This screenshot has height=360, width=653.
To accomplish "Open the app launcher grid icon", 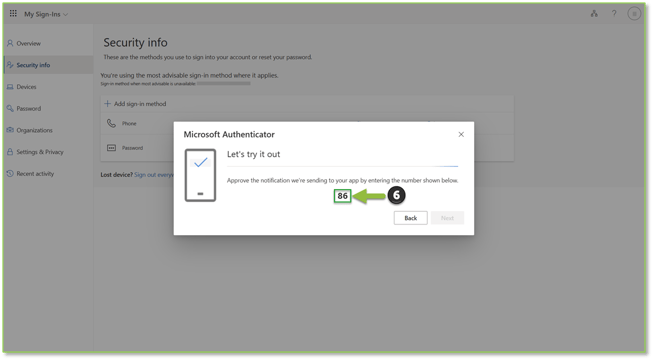I will [x=13, y=13].
